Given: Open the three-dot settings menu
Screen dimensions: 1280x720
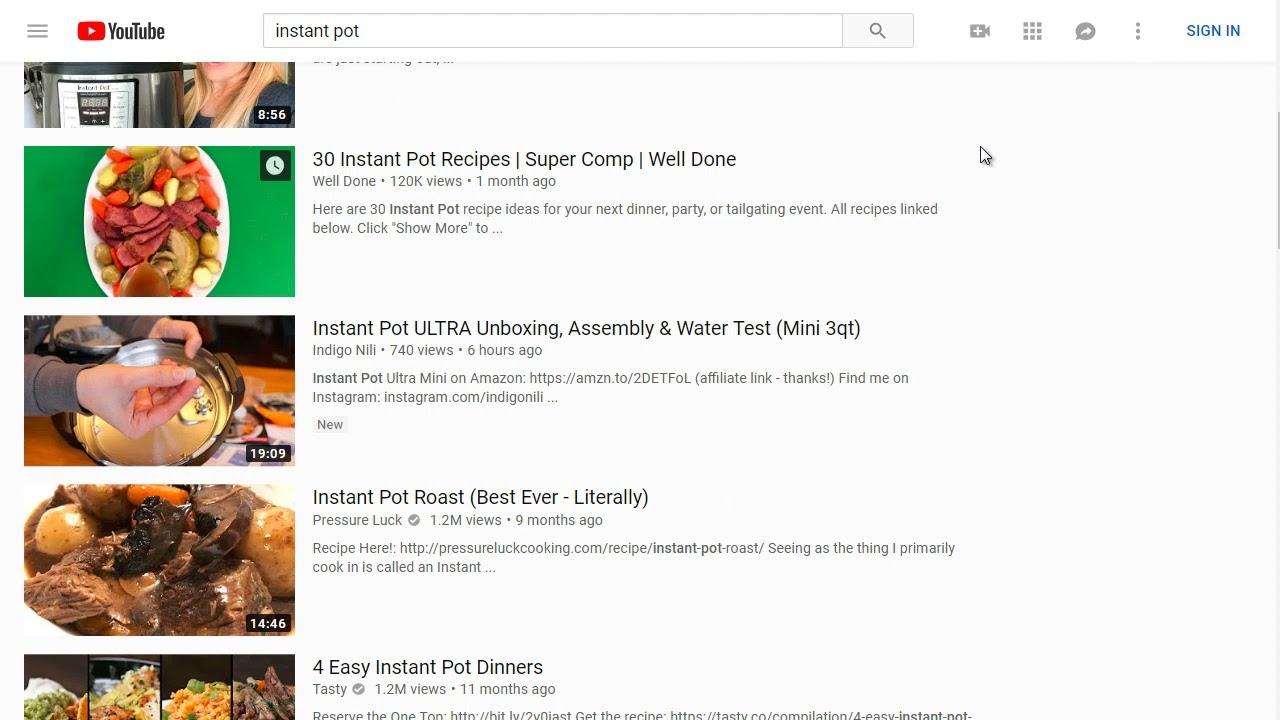Looking at the screenshot, I should (x=1138, y=31).
